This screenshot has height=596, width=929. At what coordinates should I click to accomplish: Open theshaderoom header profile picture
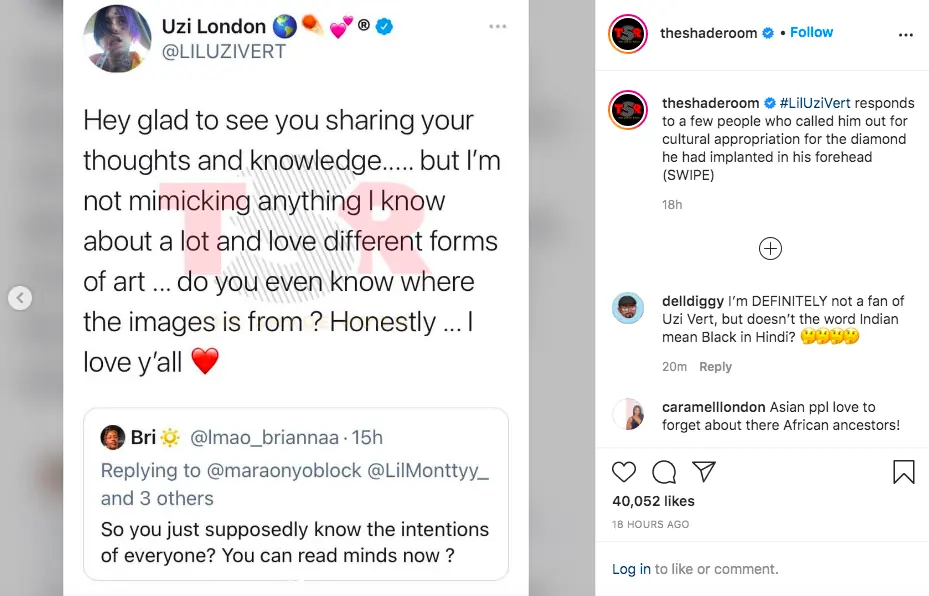click(x=628, y=34)
